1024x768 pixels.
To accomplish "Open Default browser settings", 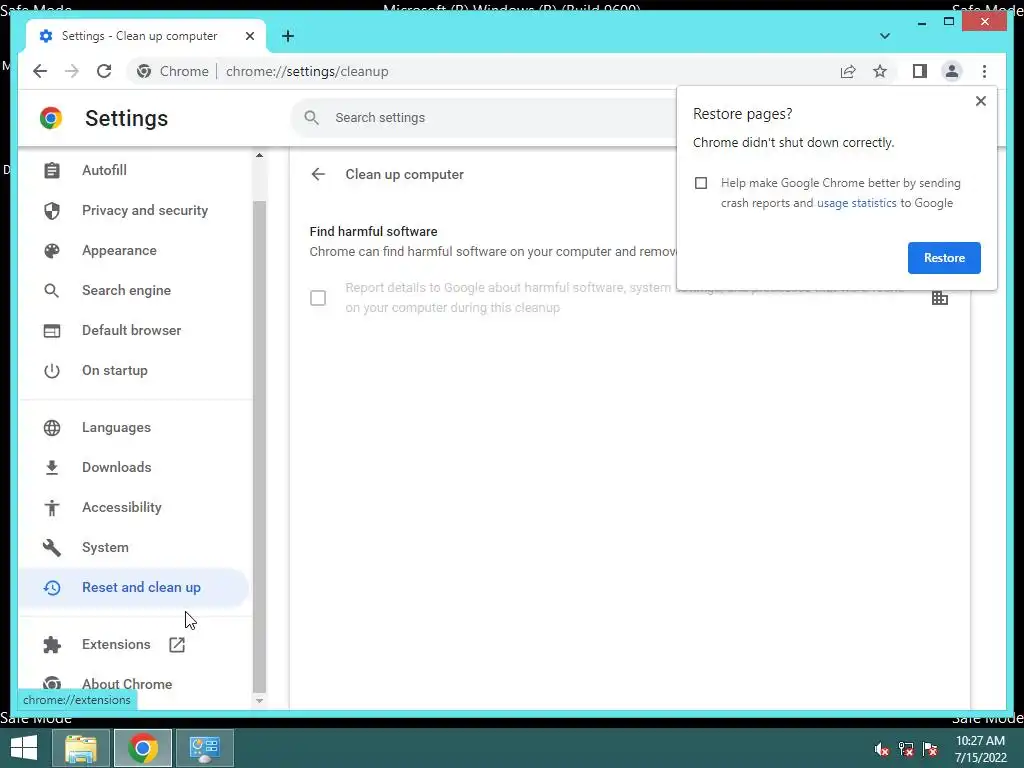I will point(133,330).
